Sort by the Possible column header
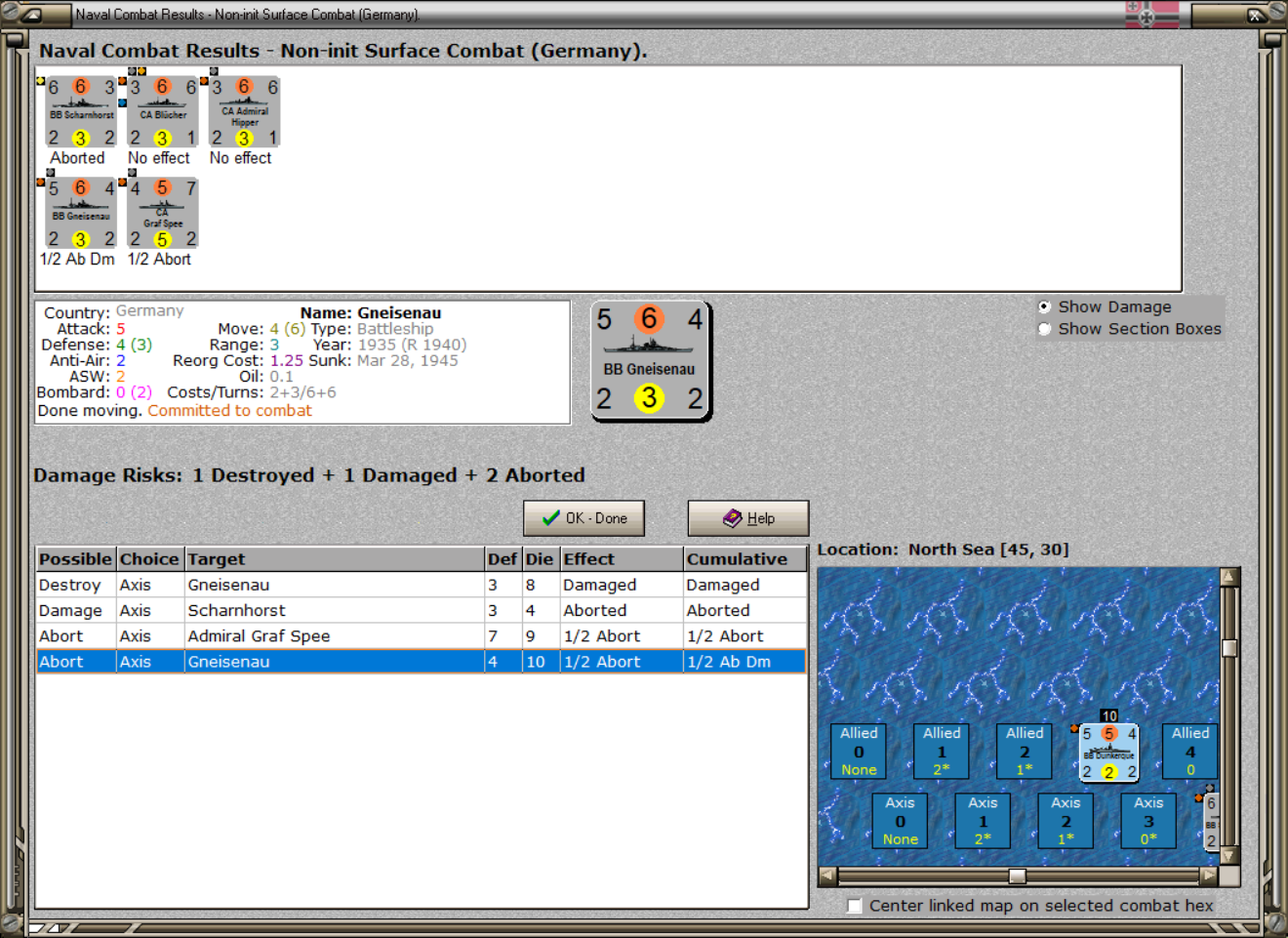Viewport: 1288px width, 938px height. pyautogui.click(x=76, y=559)
